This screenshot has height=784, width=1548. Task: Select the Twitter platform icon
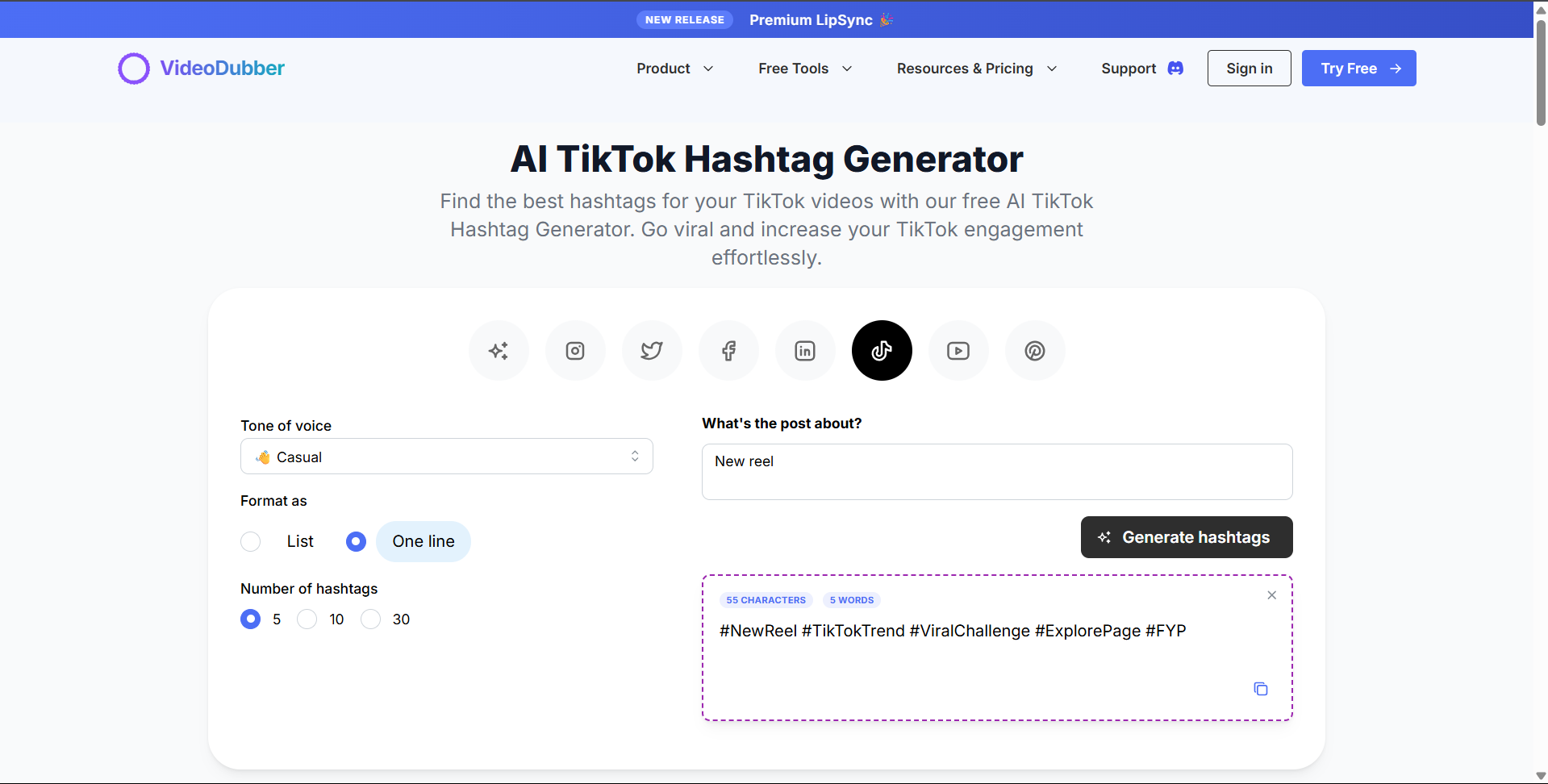pyautogui.click(x=652, y=351)
